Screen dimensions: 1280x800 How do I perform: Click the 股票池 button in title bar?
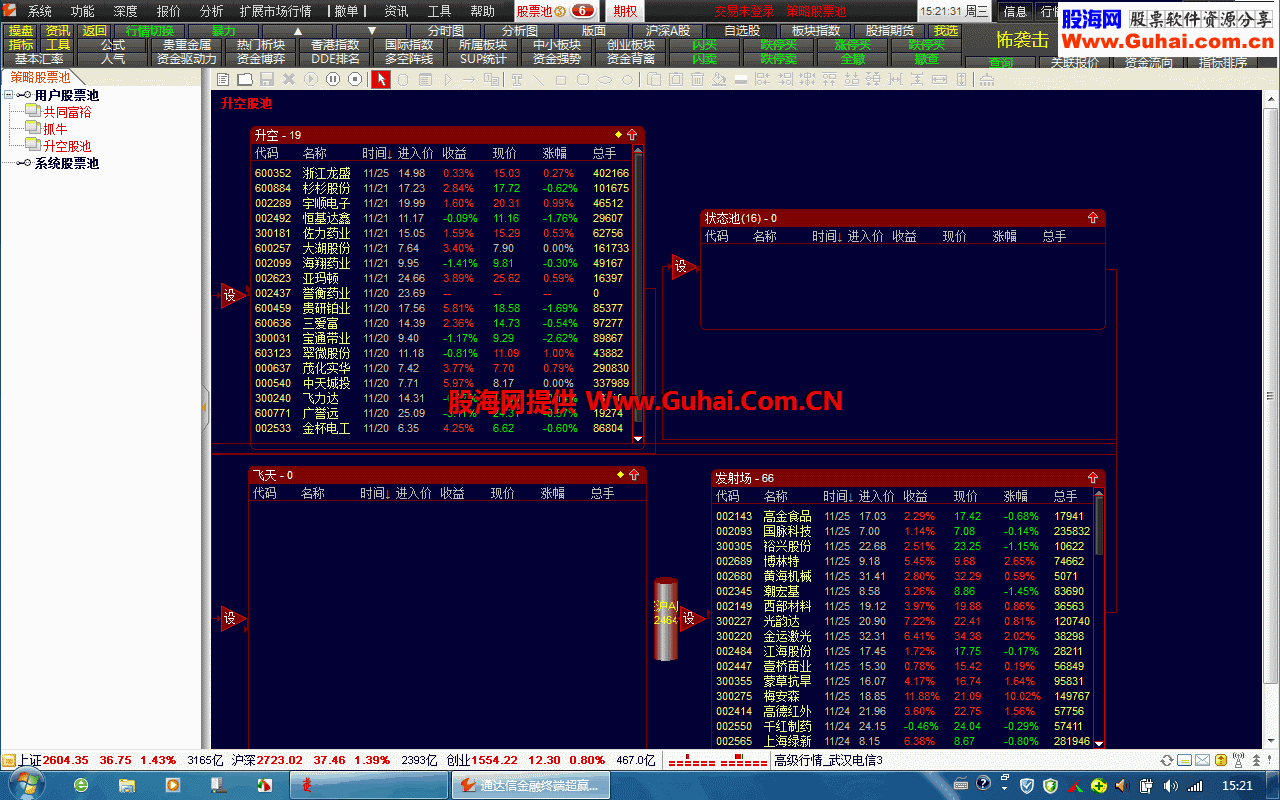coord(556,11)
